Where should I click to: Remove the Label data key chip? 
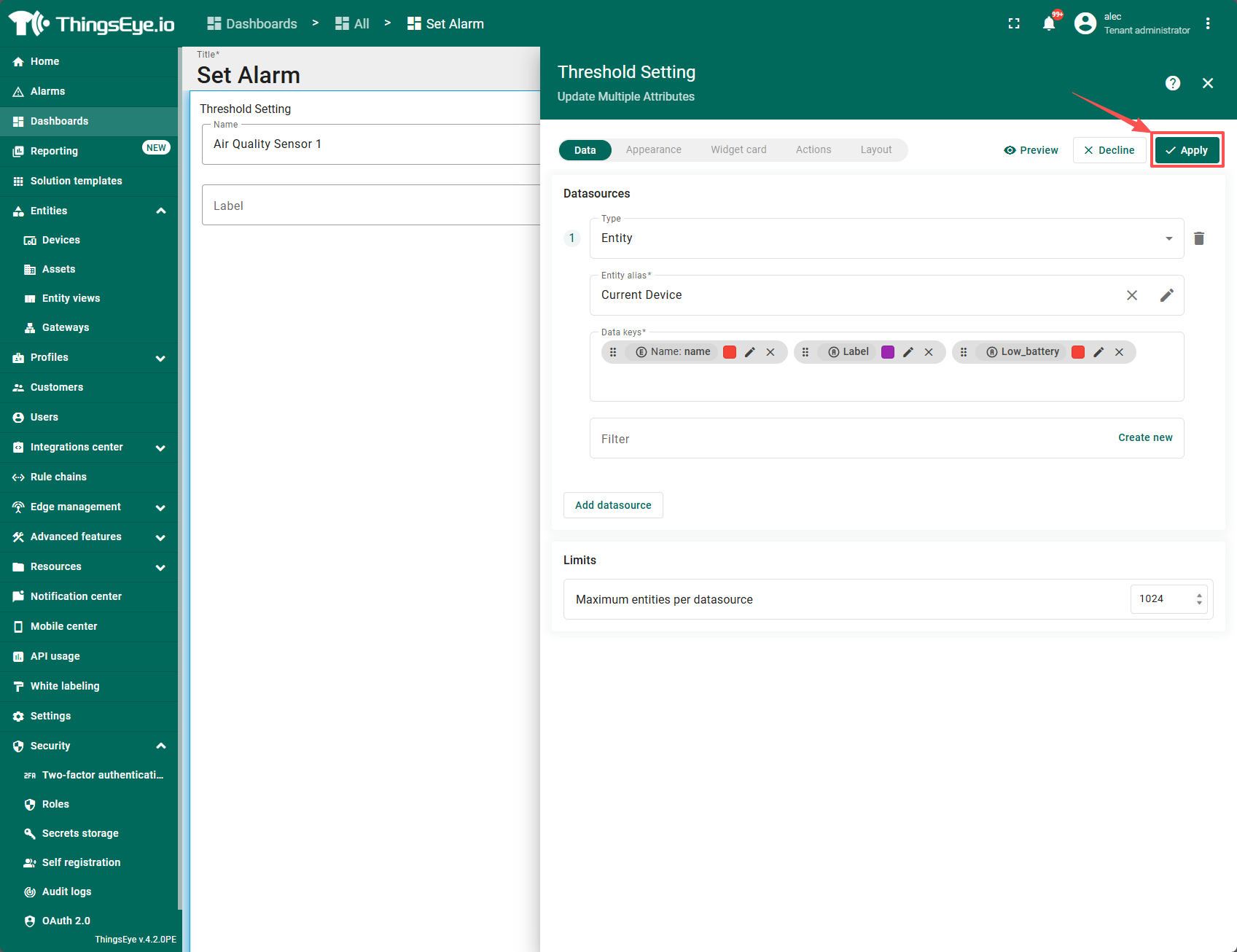point(929,352)
